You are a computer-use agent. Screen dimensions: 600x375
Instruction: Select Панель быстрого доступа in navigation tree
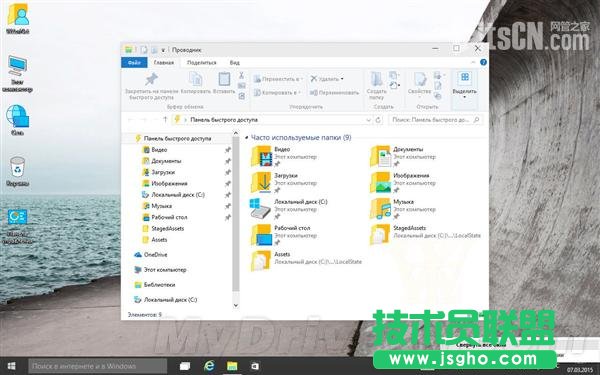177,139
